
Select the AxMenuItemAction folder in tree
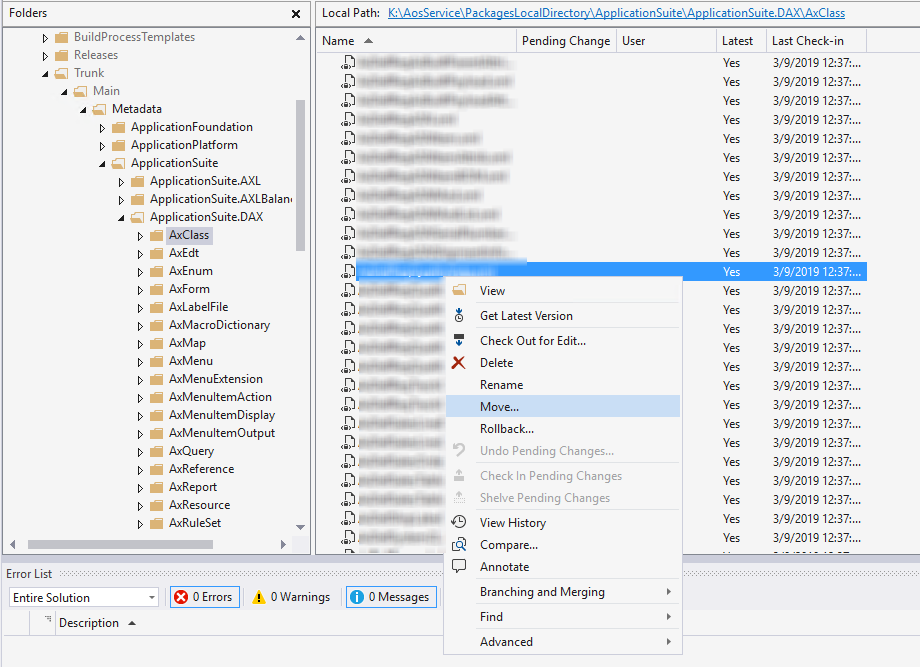[220, 397]
